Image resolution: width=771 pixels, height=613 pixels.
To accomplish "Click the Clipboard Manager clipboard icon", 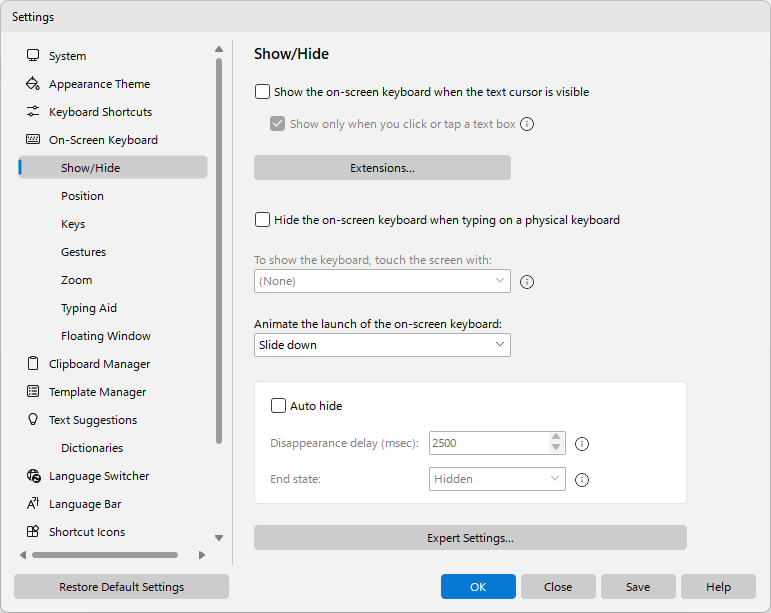I will point(33,363).
